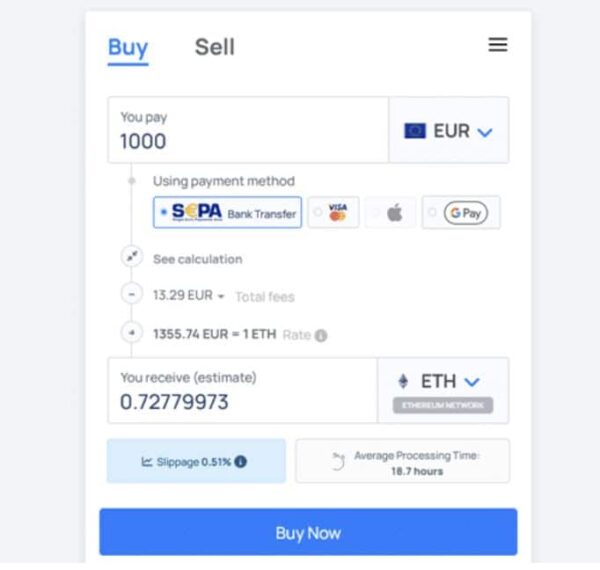Click the Rate info icon

pyautogui.click(x=321, y=335)
